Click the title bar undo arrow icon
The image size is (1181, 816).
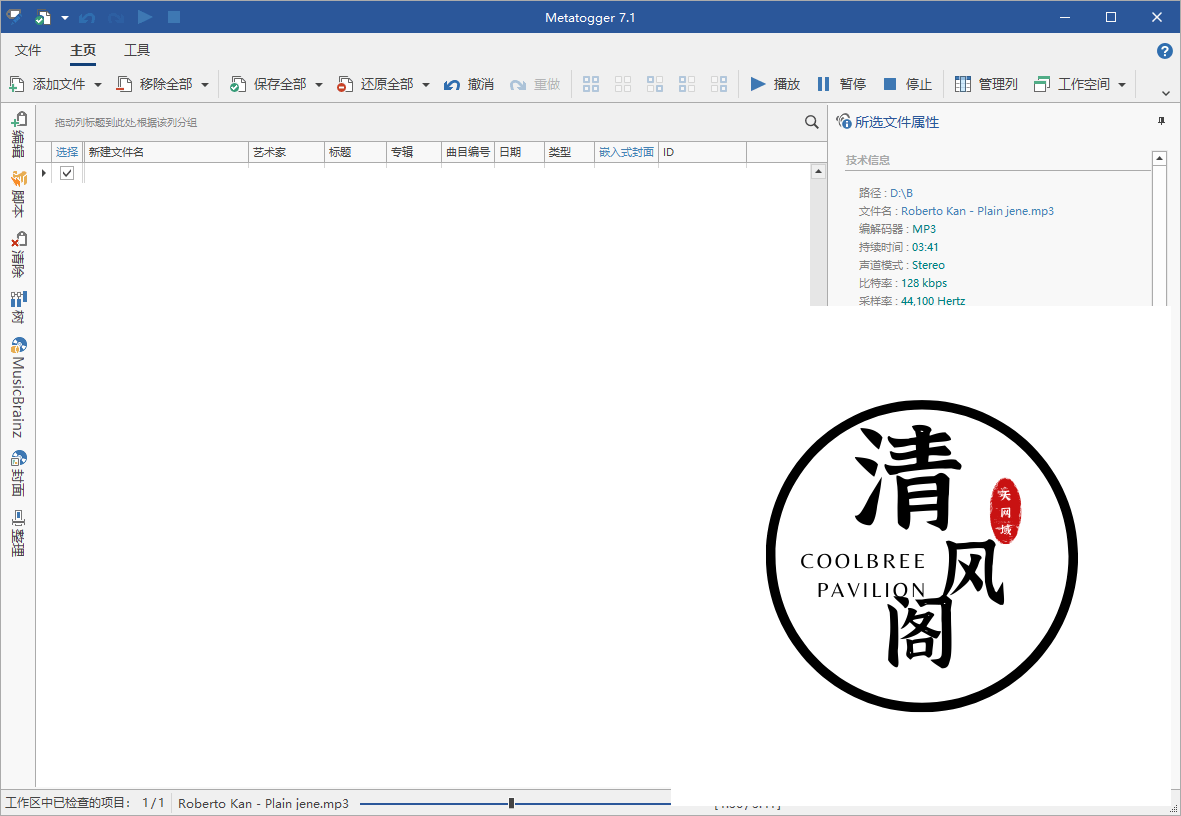tap(87, 17)
